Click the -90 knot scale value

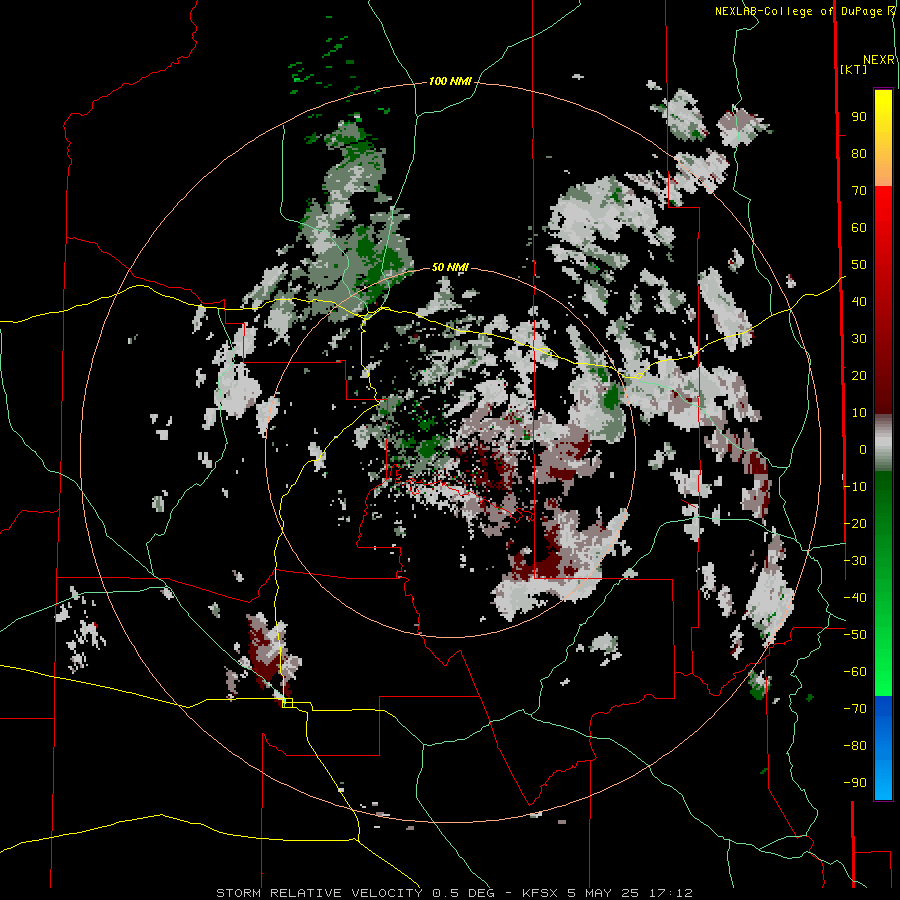[x=855, y=783]
